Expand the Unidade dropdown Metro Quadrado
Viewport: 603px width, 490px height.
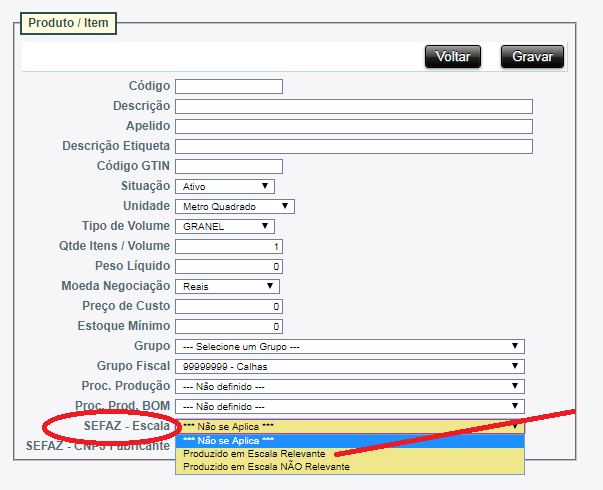[x=234, y=206]
